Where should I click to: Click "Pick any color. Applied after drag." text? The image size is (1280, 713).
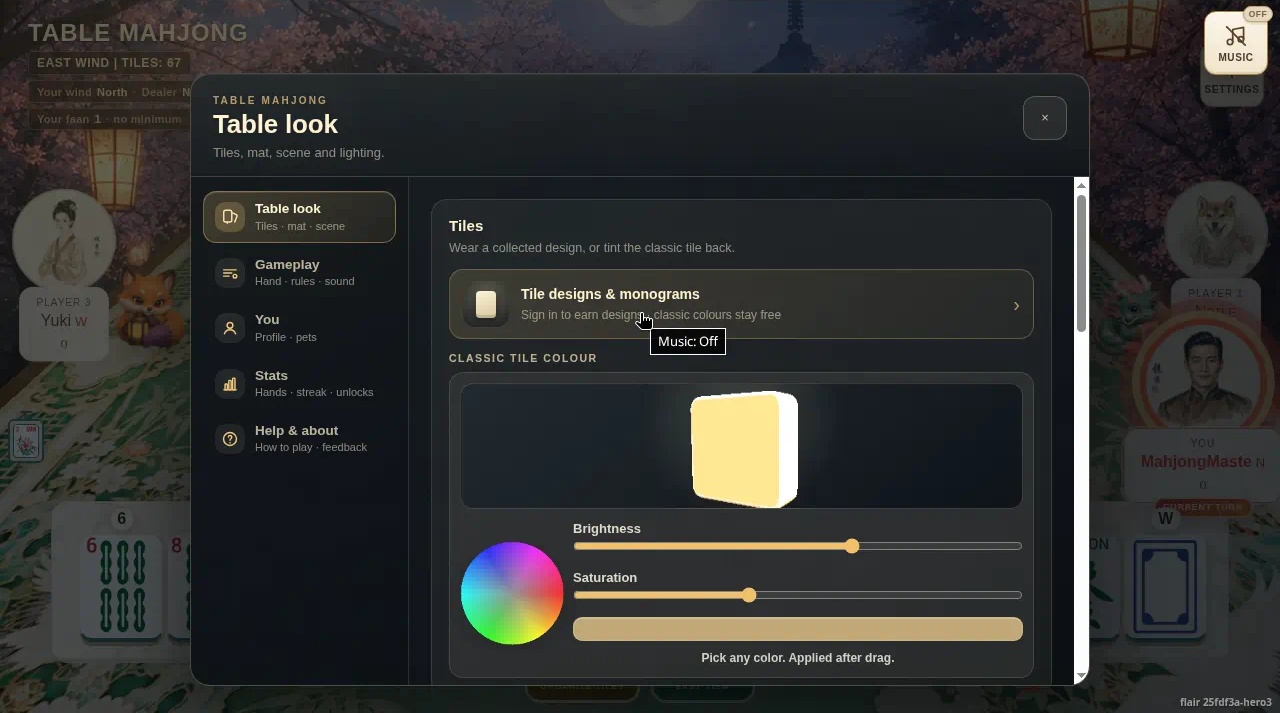click(x=798, y=658)
